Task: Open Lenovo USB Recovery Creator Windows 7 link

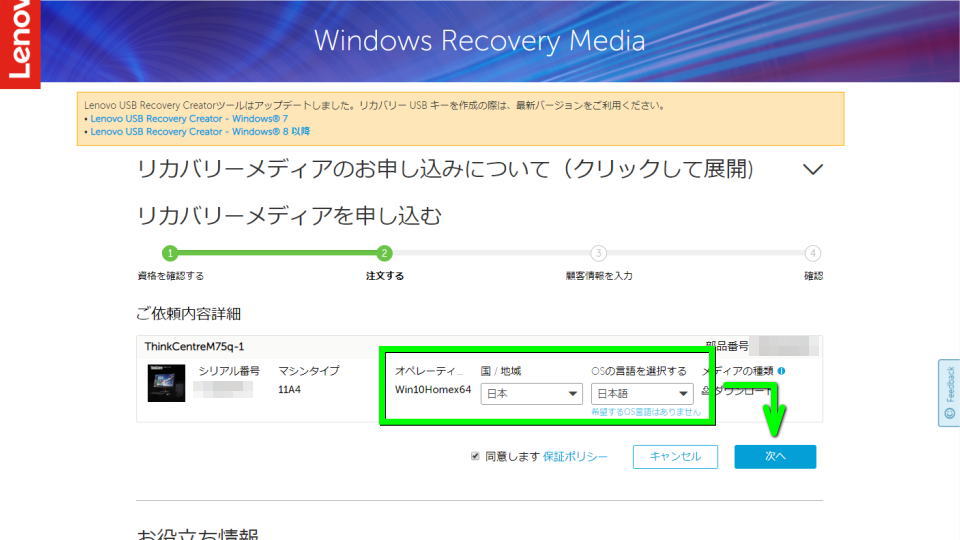Action: pos(189,119)
